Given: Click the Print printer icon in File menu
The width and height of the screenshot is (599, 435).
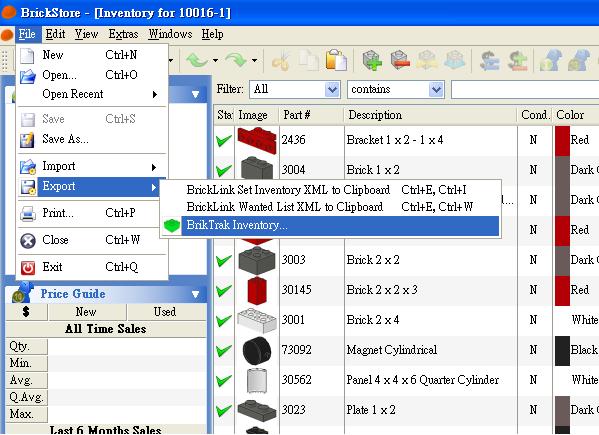Looking at the screenshot, I should pos(28,213).
